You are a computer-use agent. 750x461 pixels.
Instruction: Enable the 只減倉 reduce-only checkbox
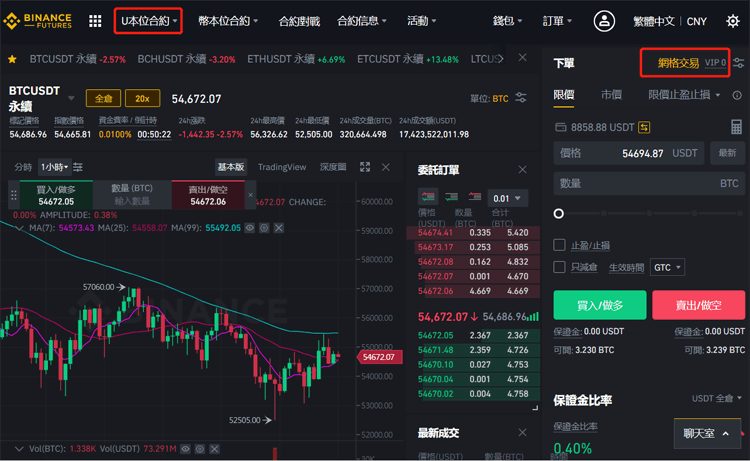[559, 267]
